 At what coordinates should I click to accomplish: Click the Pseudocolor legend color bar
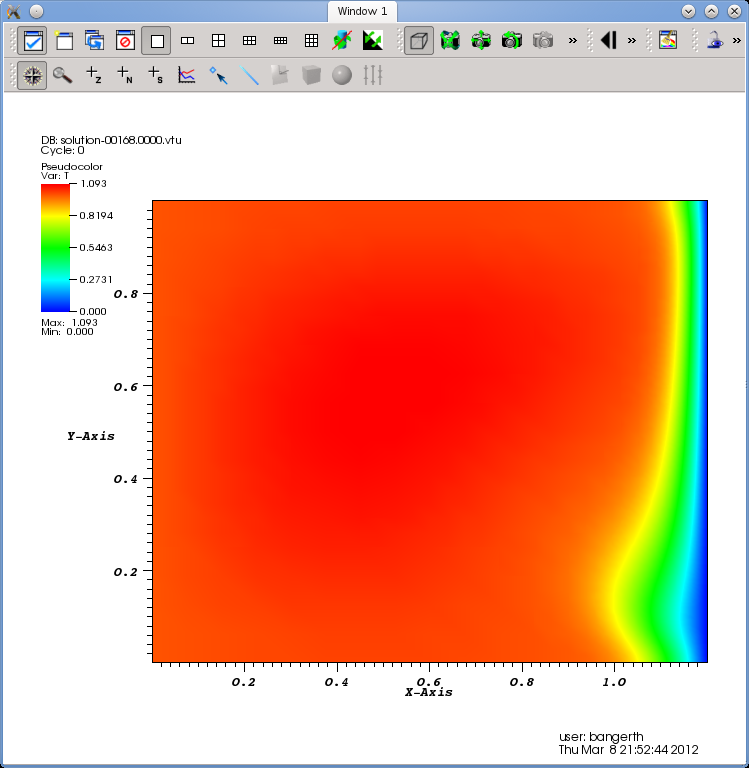pos(56,248)
